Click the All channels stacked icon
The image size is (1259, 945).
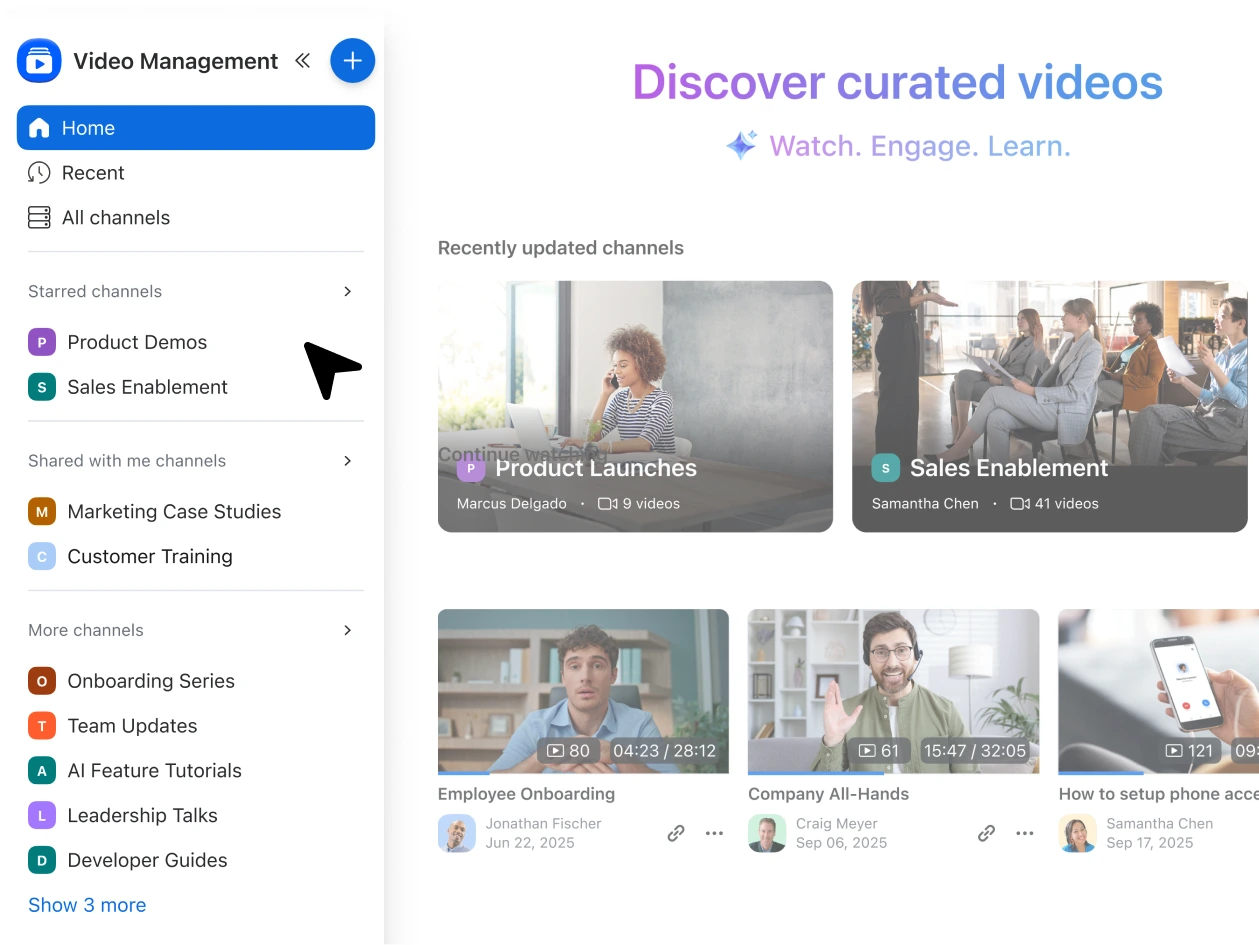tap(39, 217)
